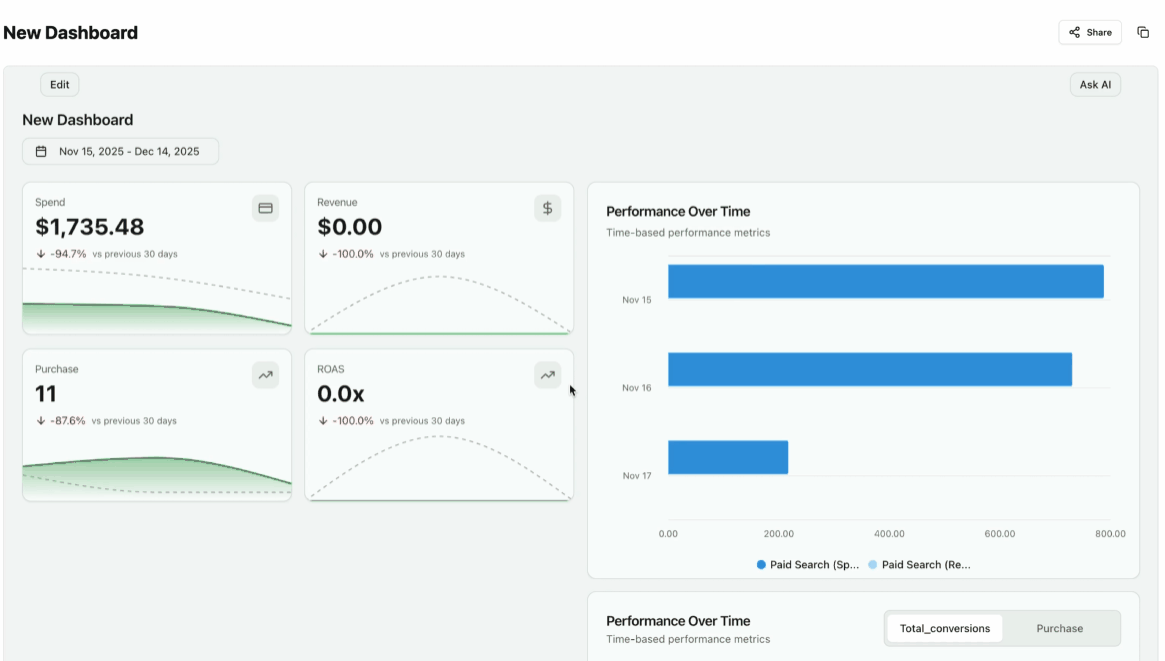Click the credit card icon on Spend card

pos(265,208)
